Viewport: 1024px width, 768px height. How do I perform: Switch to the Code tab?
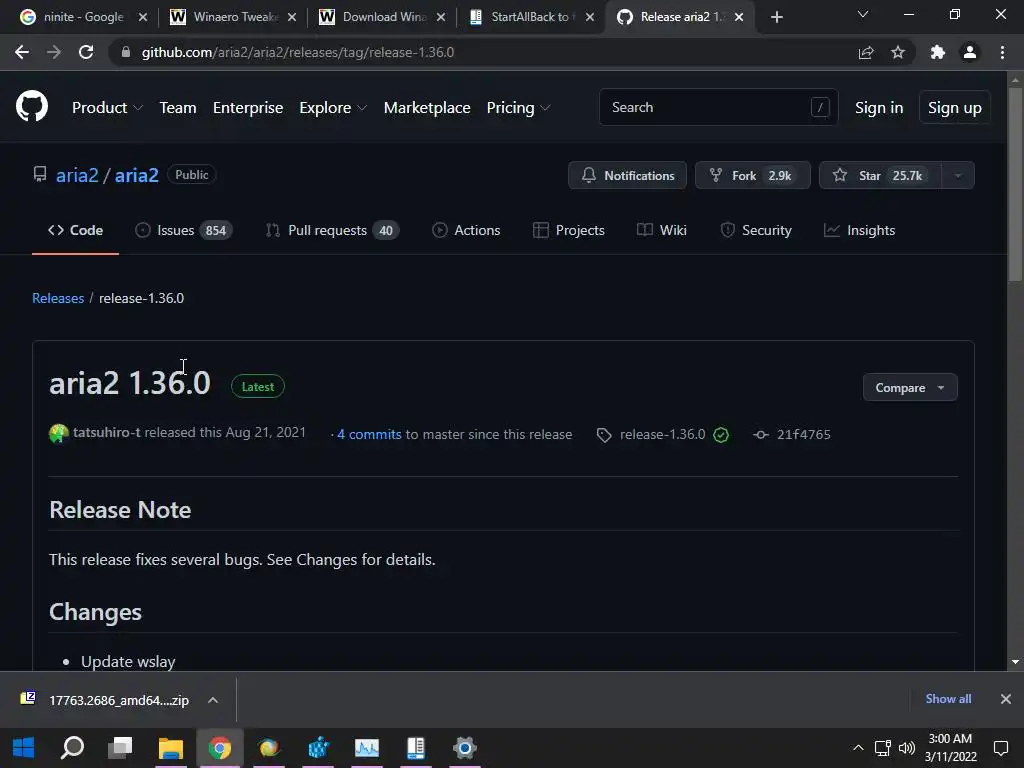(x=75, y=231)
